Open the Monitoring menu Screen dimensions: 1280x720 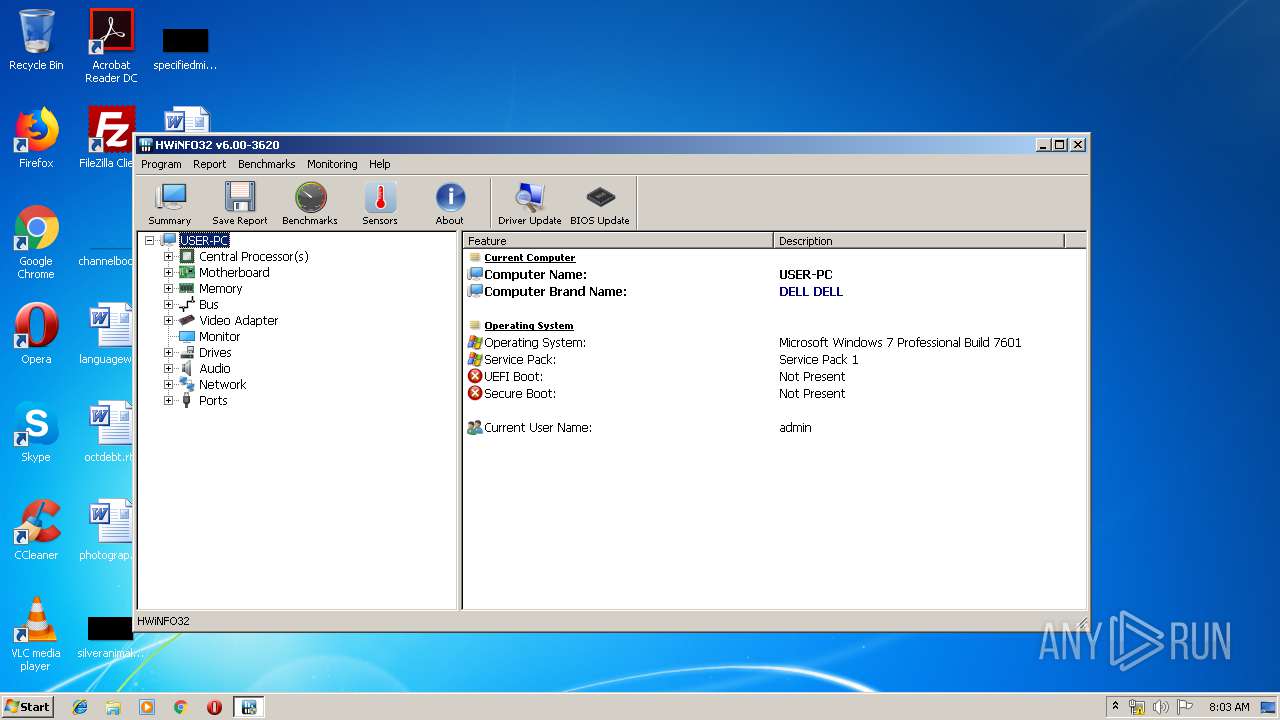332,164
